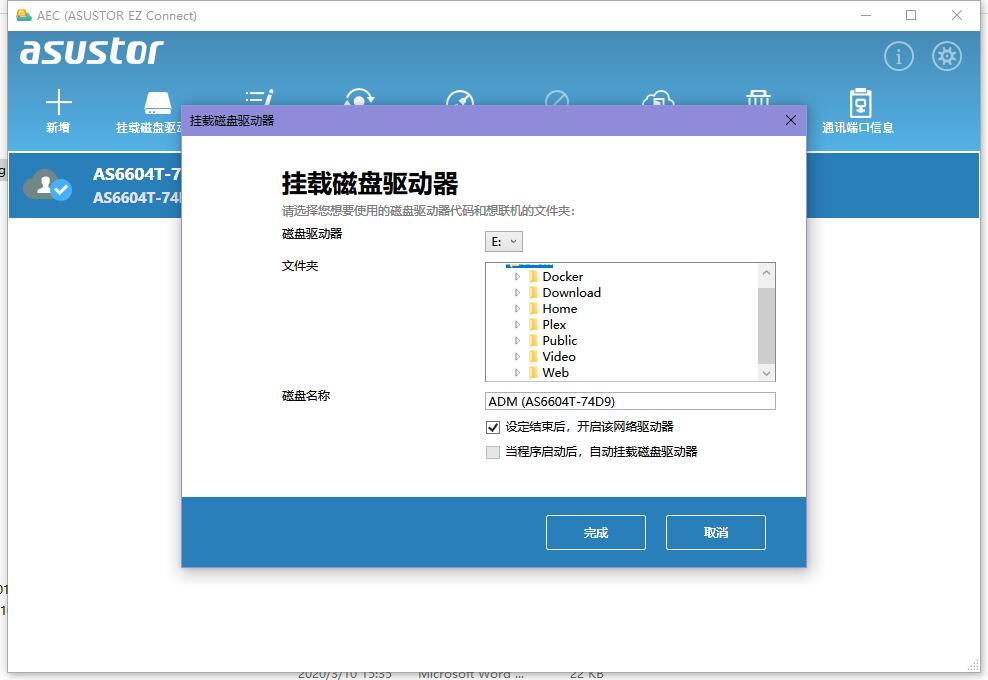
Task: Click the list-edit toolbar icon
Action: 258,100
